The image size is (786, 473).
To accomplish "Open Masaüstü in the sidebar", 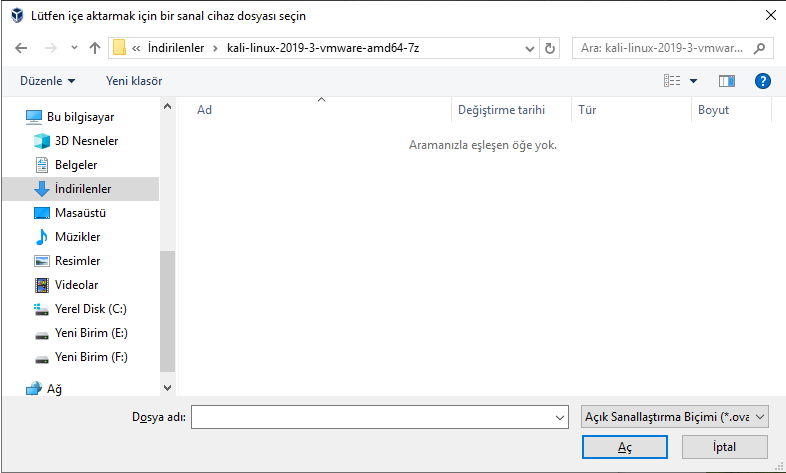I will [80, 213].
